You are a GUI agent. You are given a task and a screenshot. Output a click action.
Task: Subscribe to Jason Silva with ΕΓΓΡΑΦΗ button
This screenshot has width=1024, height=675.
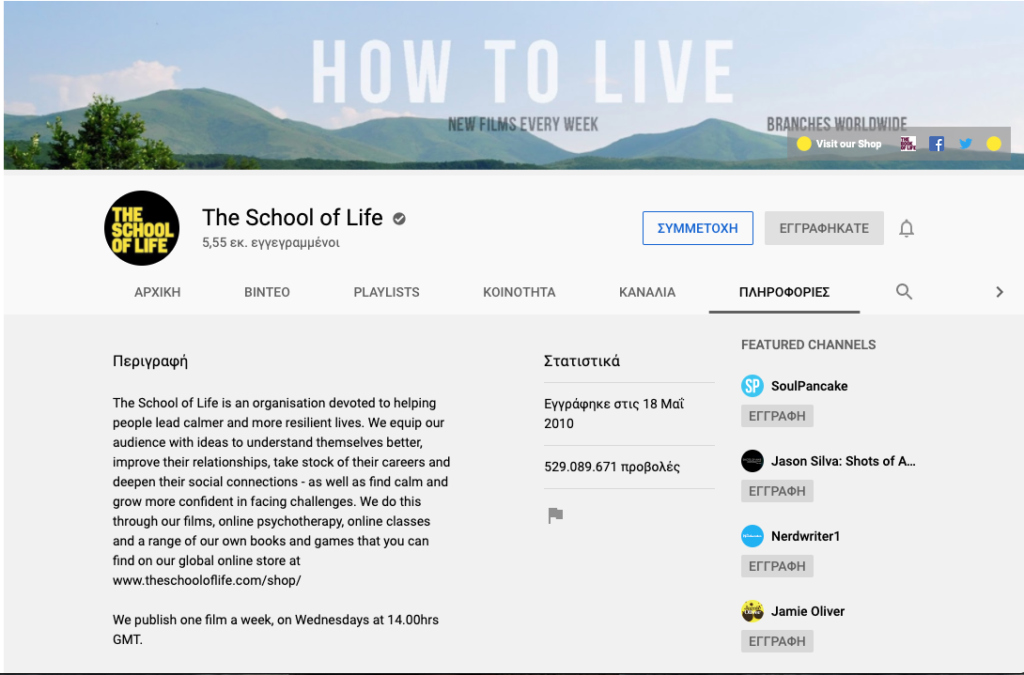(777, 491)
